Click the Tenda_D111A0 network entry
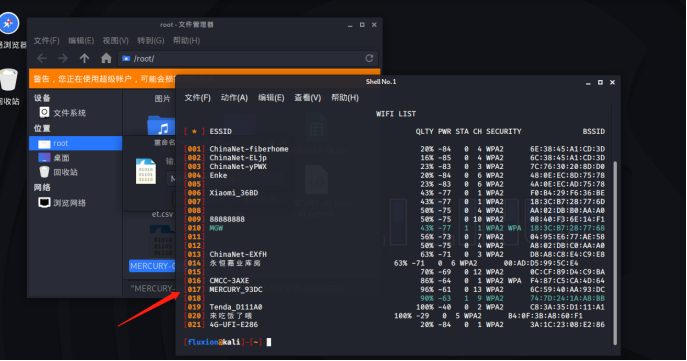687x361 pixels. click(x=394, y=307)
